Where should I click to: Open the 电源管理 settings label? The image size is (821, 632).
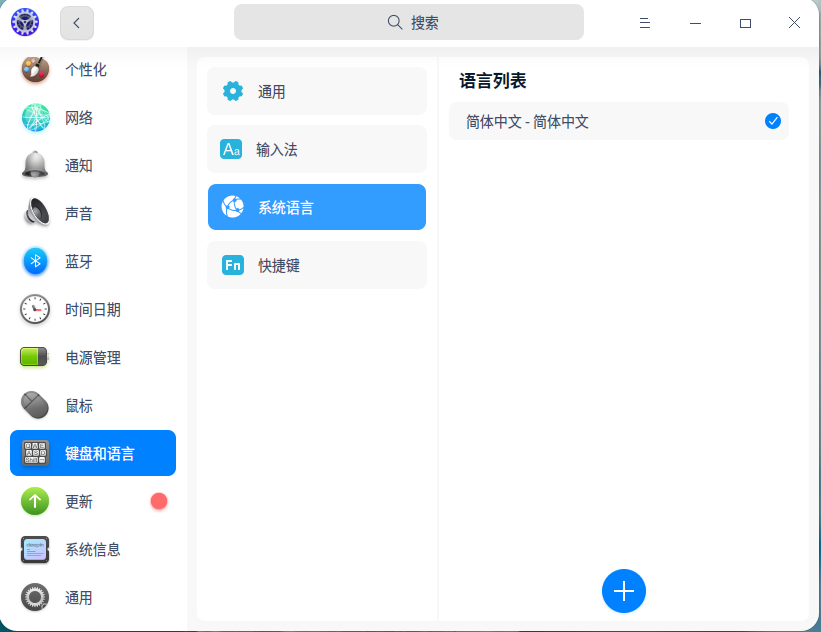click(x=93, y=357)
